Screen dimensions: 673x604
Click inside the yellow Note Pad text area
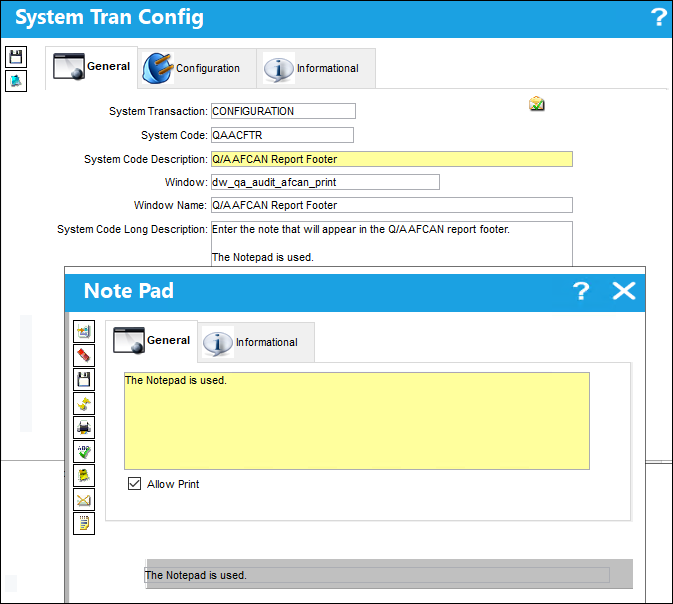357,421
